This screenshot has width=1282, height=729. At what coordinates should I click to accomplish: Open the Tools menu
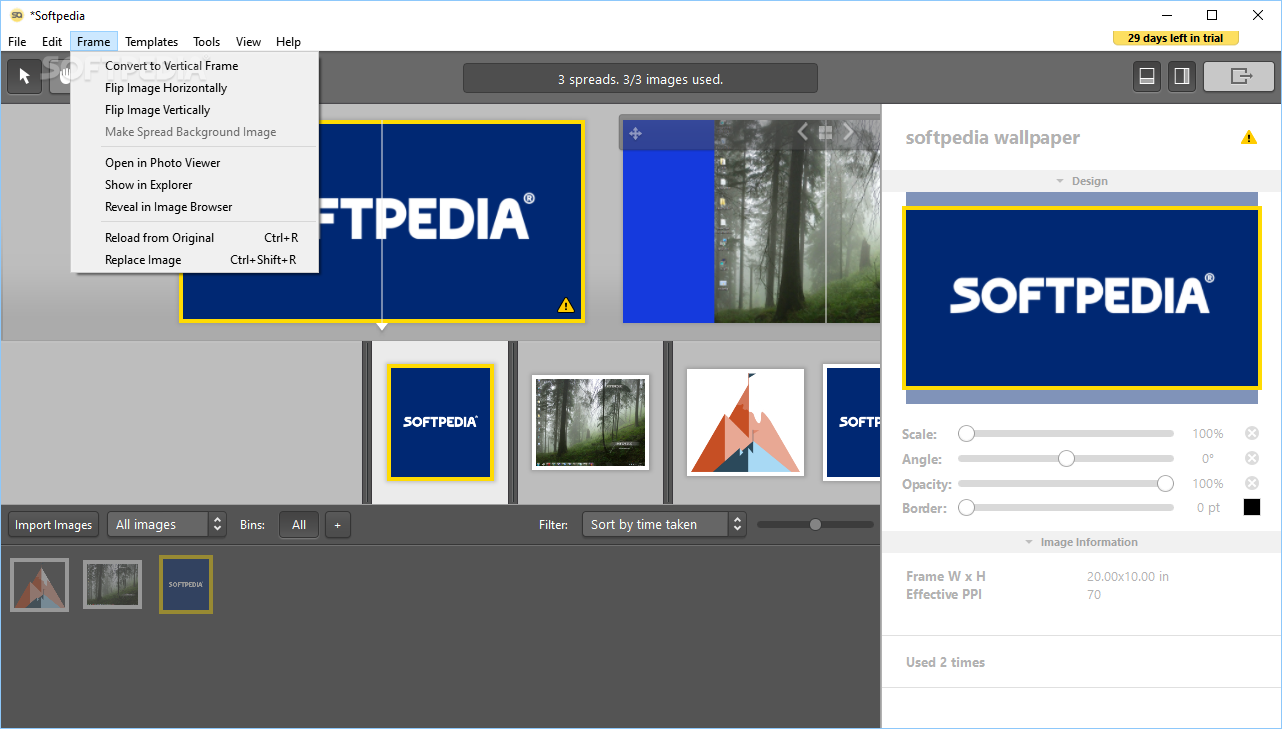coord(207,42)
